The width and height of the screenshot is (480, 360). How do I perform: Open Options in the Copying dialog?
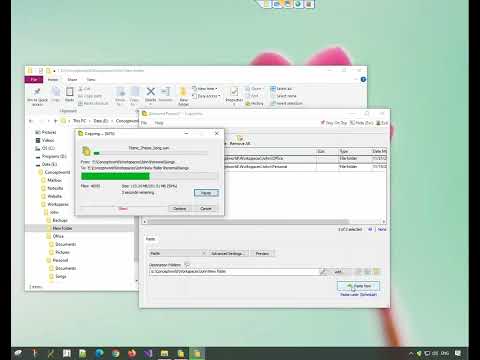pos(180,208)
